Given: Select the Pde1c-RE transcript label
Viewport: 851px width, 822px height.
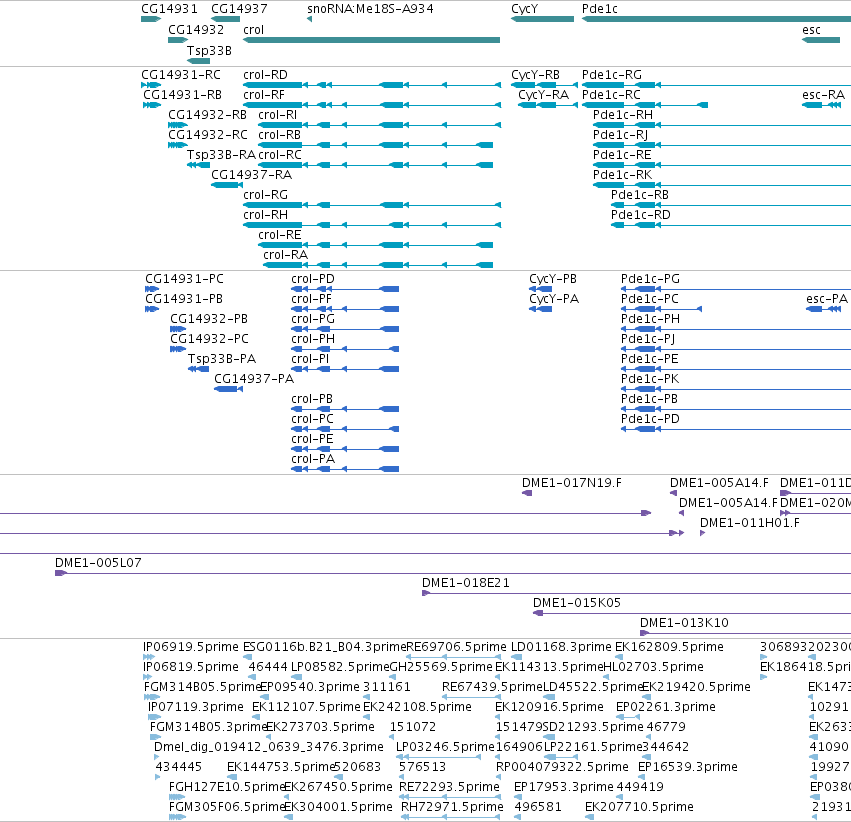Looking at the screenshot, I should click(622, 155).
